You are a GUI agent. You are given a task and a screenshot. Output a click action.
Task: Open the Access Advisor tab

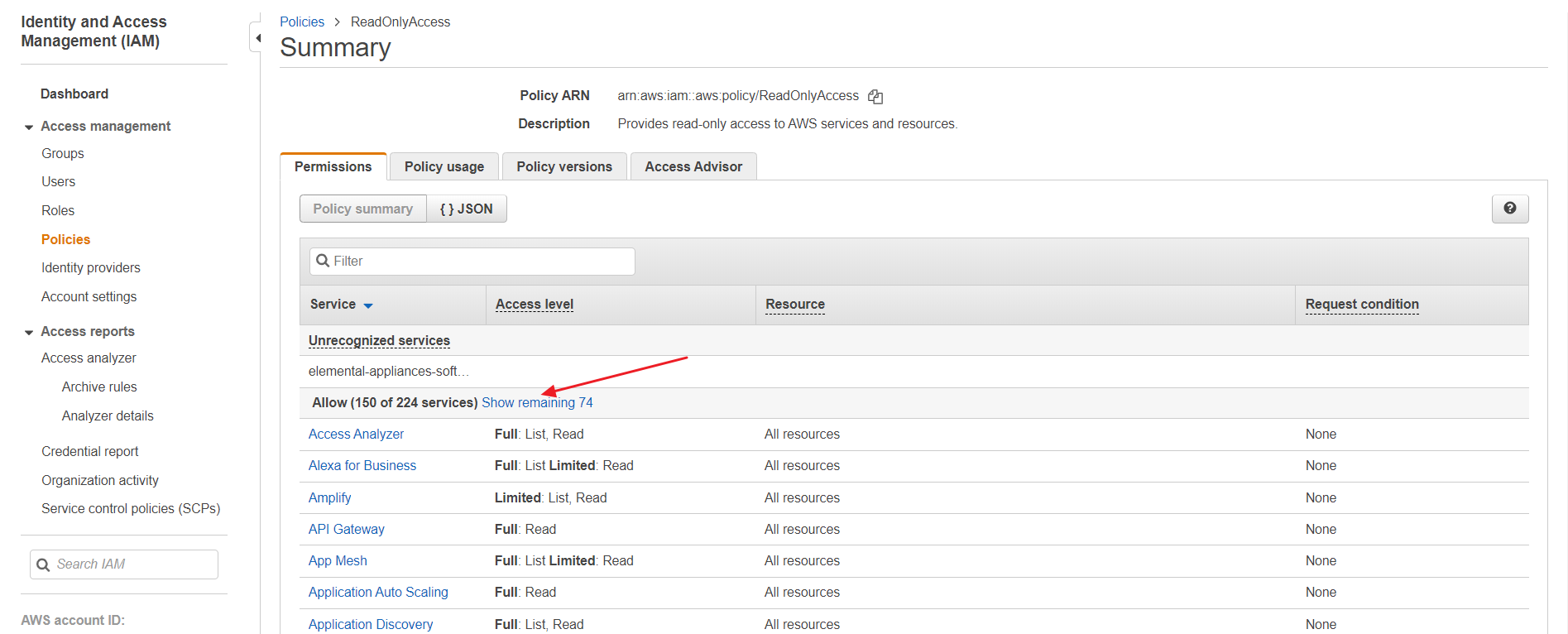click(x=693, y=166)
